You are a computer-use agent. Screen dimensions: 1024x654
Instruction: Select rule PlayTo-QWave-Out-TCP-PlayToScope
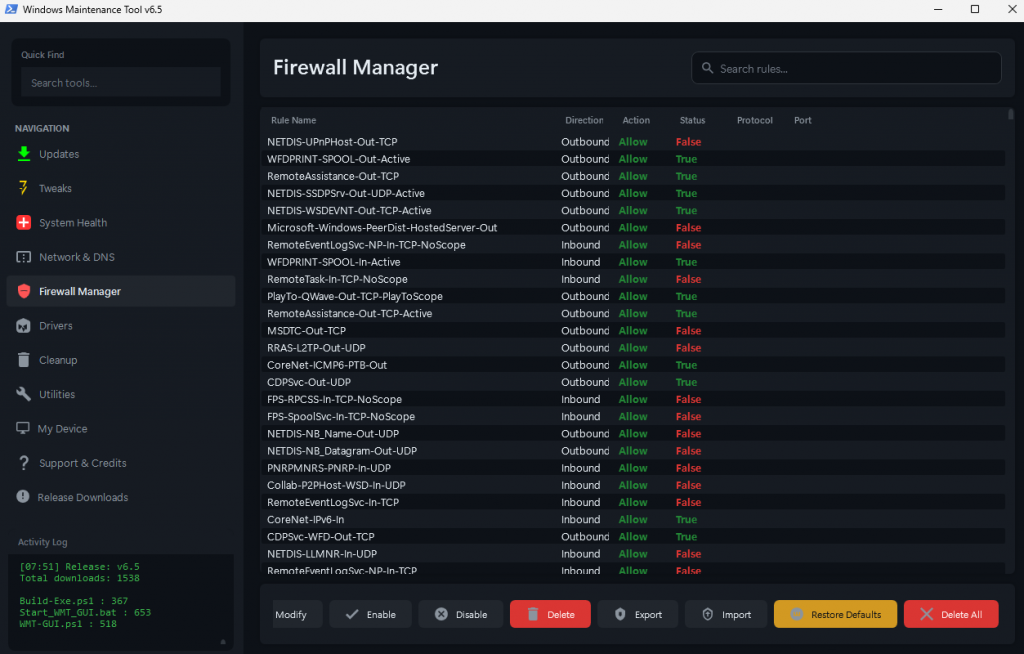click(633, 296)
